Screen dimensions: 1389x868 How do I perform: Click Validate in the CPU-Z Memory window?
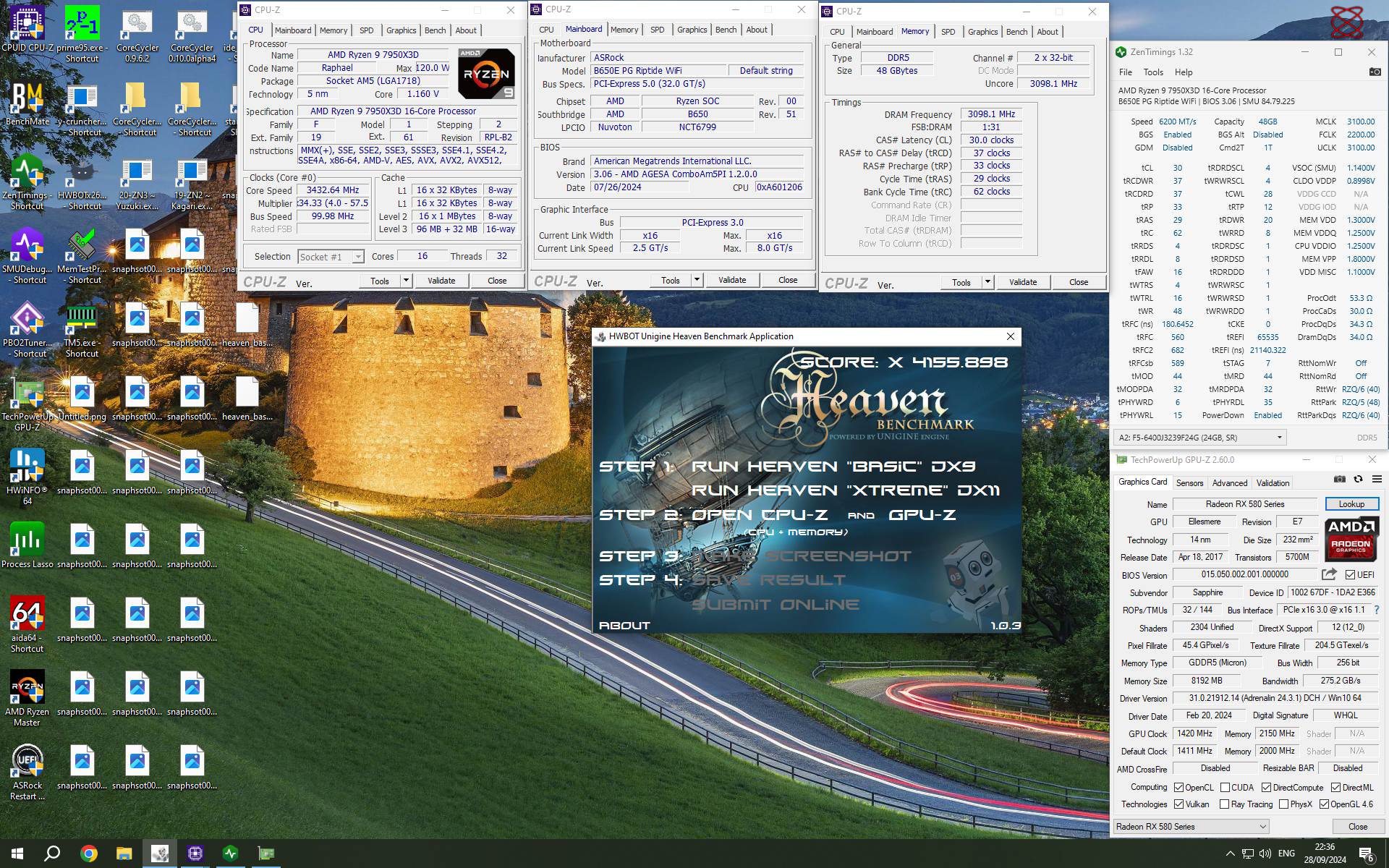pos(1023,282)
